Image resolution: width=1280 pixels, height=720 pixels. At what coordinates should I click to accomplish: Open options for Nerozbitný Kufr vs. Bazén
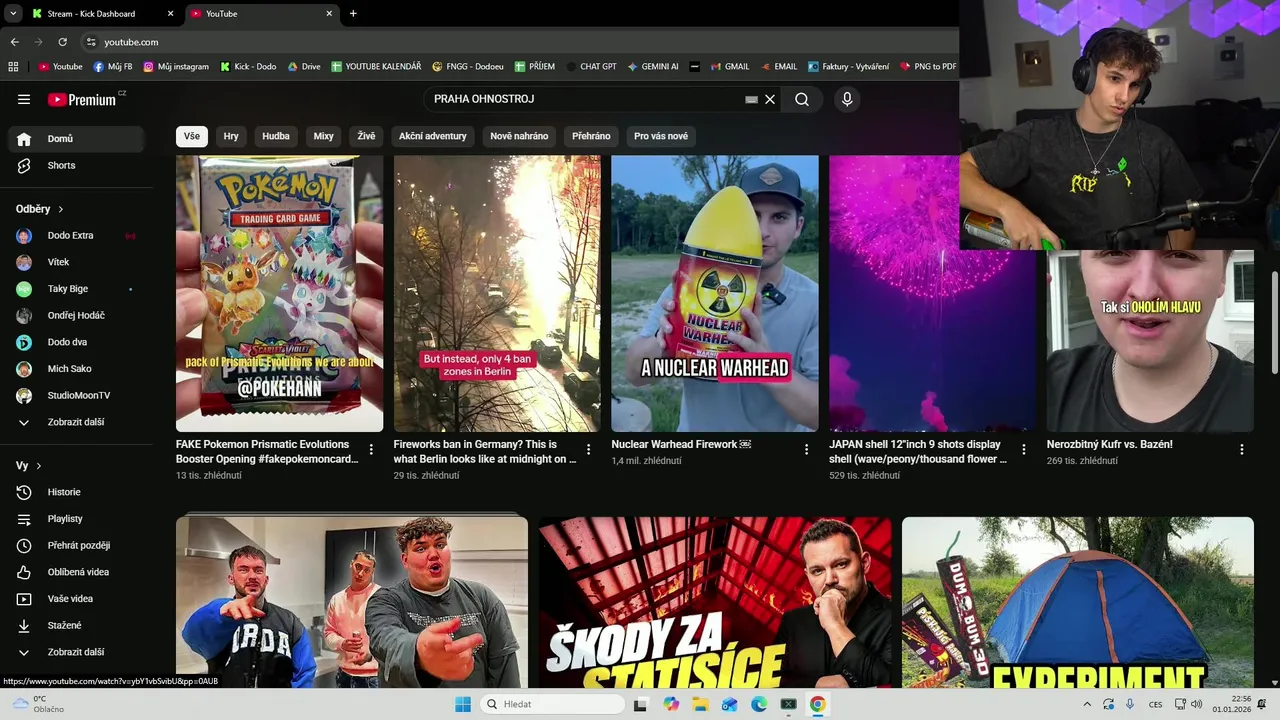point(1242,450)
